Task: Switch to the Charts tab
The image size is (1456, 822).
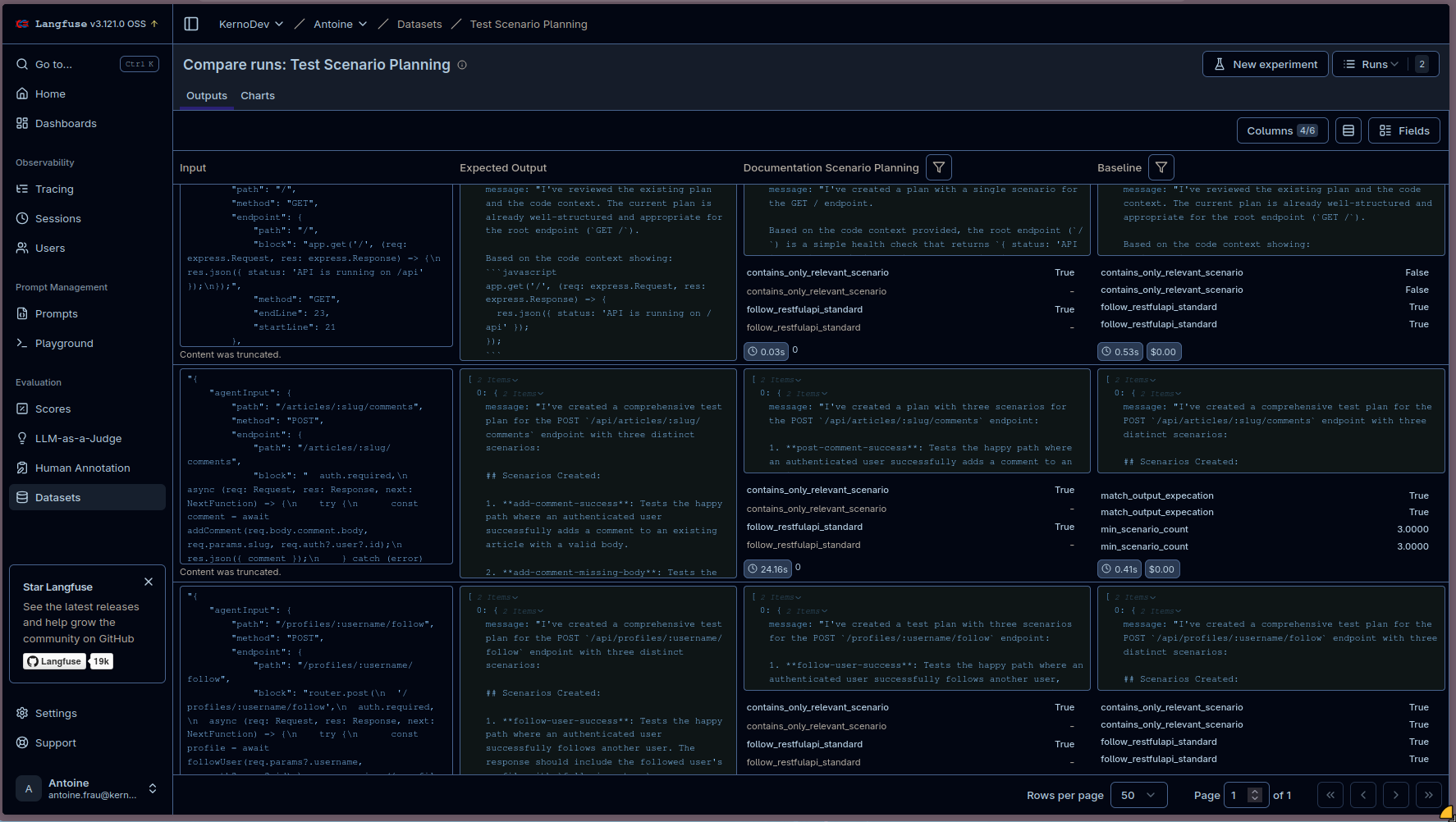Action: coord(258,95)
